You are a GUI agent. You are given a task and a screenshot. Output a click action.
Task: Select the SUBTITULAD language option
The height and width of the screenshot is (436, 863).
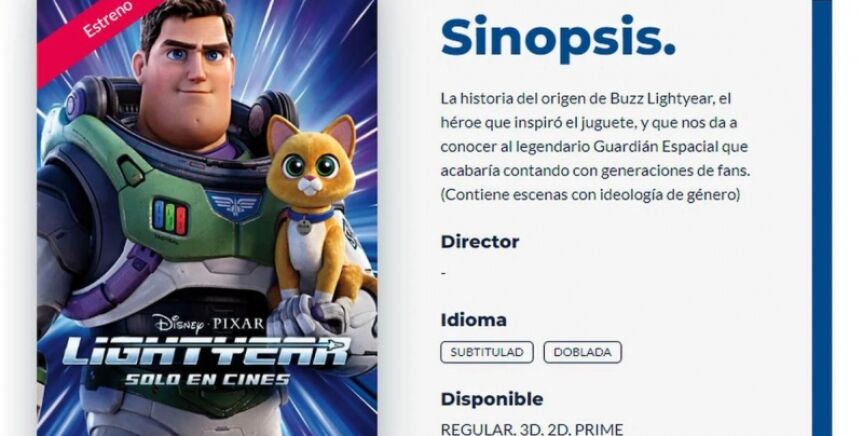click(487, 352)
